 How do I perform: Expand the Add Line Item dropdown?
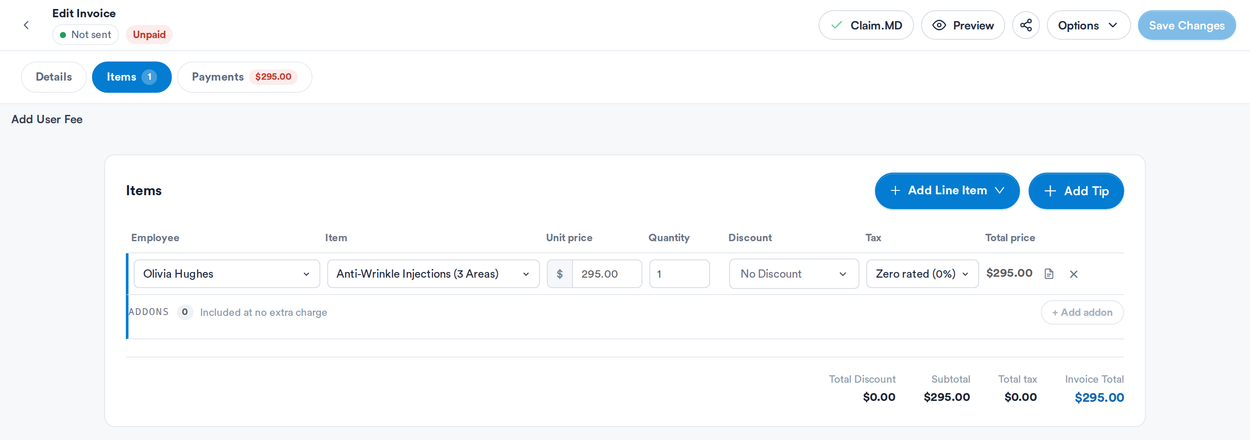coord(947,191)
